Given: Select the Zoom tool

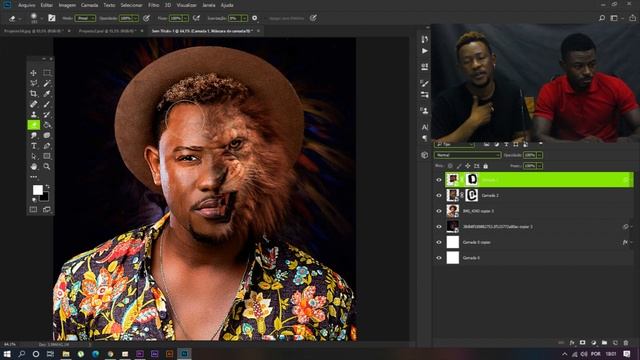Looking at the screenshot, I should 47,167.
